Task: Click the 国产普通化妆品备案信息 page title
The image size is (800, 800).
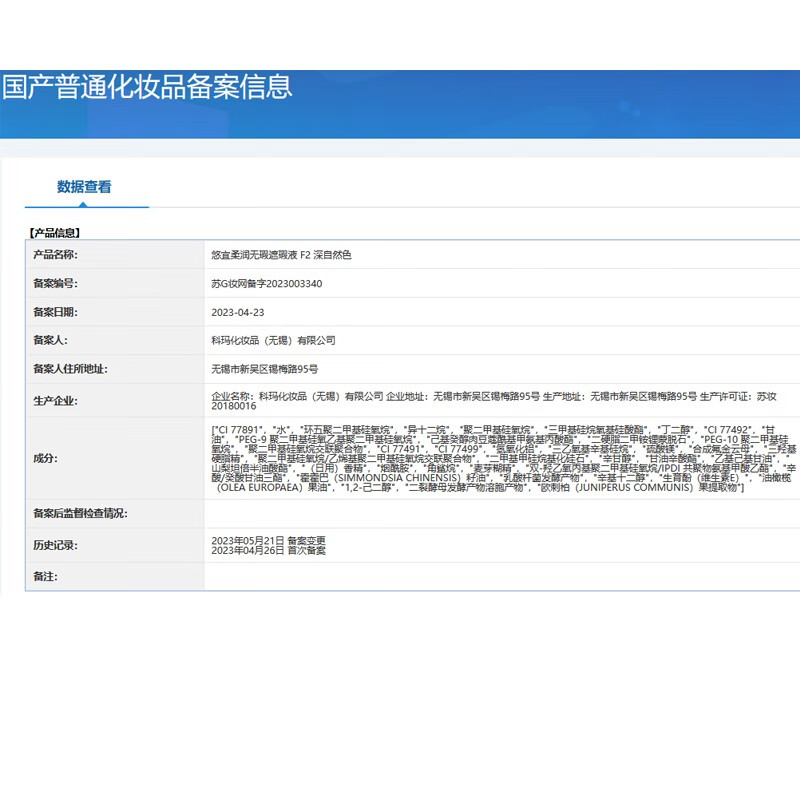Action: tap(147, 86)
